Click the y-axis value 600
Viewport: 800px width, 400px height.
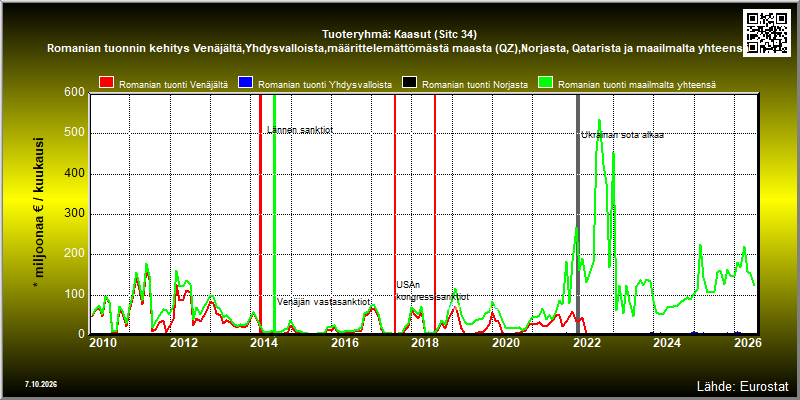coord(74,93)
